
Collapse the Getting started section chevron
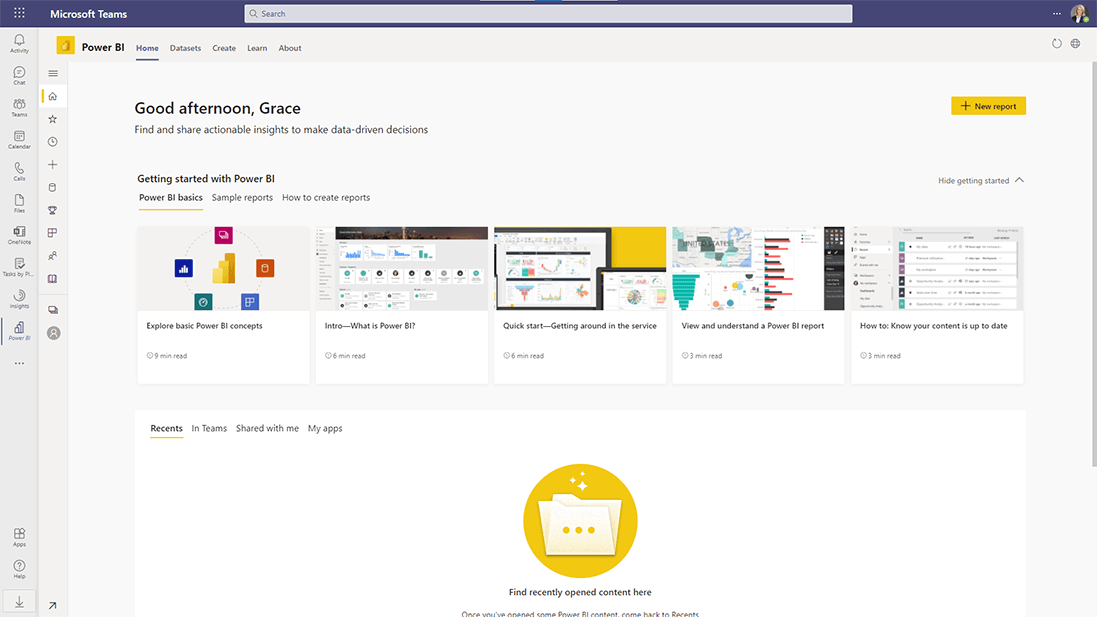tap(1018, 179)
